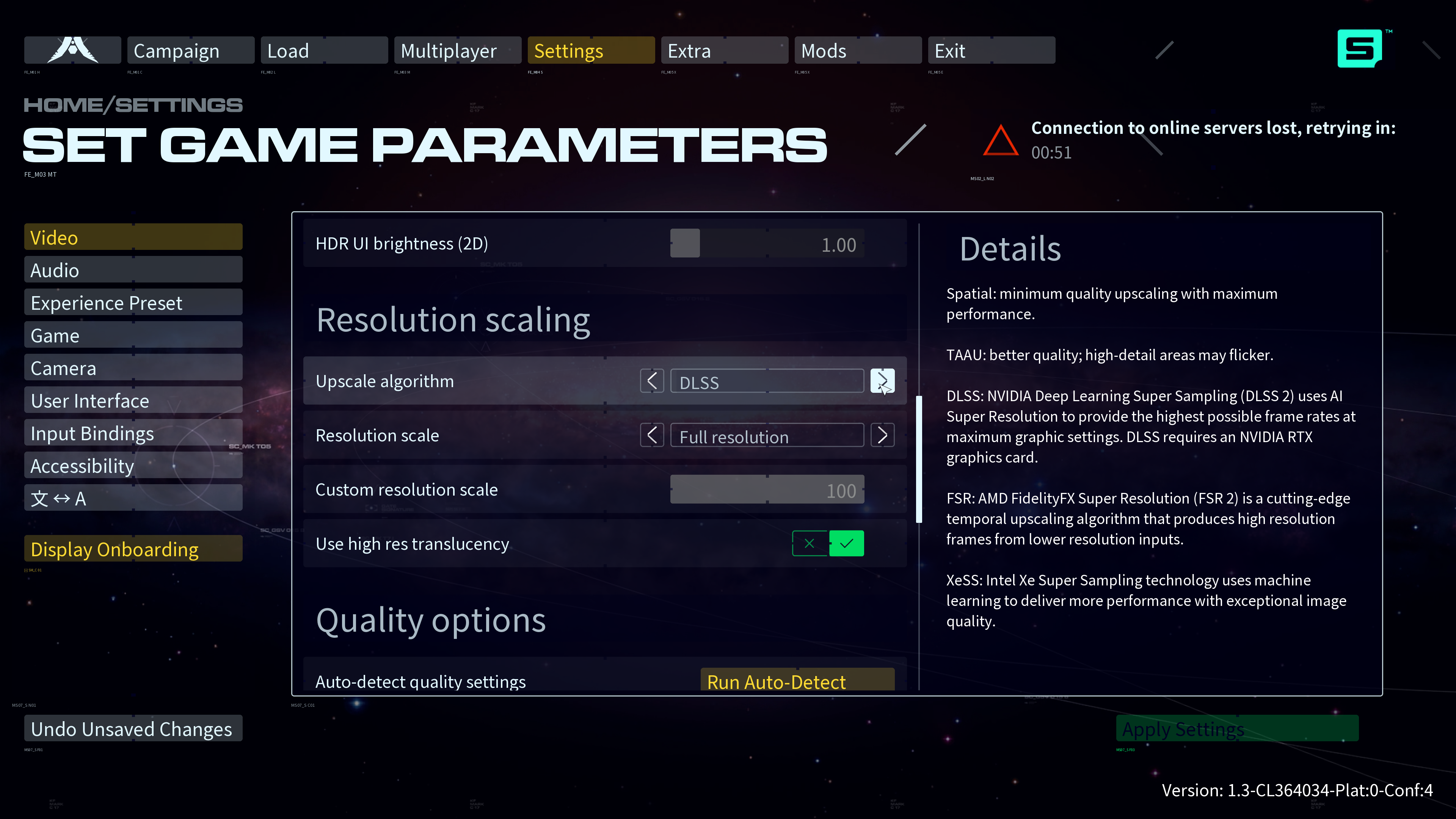Open the language switch menu item
Image resolution: width=1456 pixels, height=819 pixels.
[x=133, y=499]
